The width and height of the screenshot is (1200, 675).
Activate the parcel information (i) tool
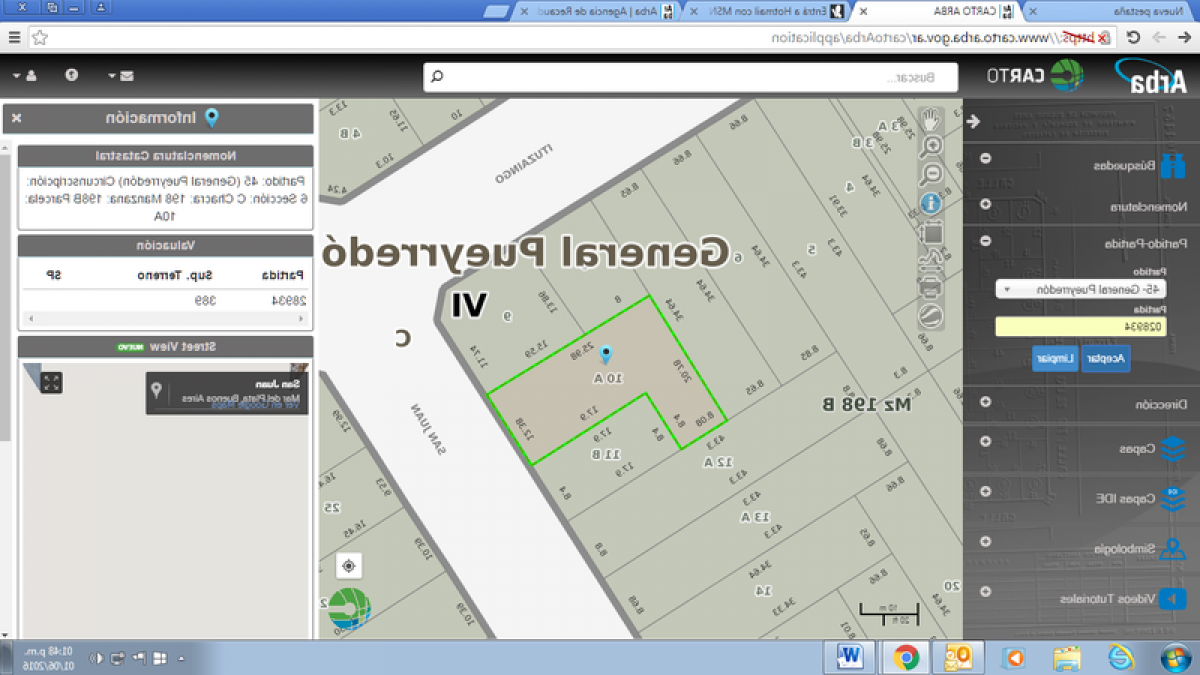pyautogui.click(x=930, y=201)
